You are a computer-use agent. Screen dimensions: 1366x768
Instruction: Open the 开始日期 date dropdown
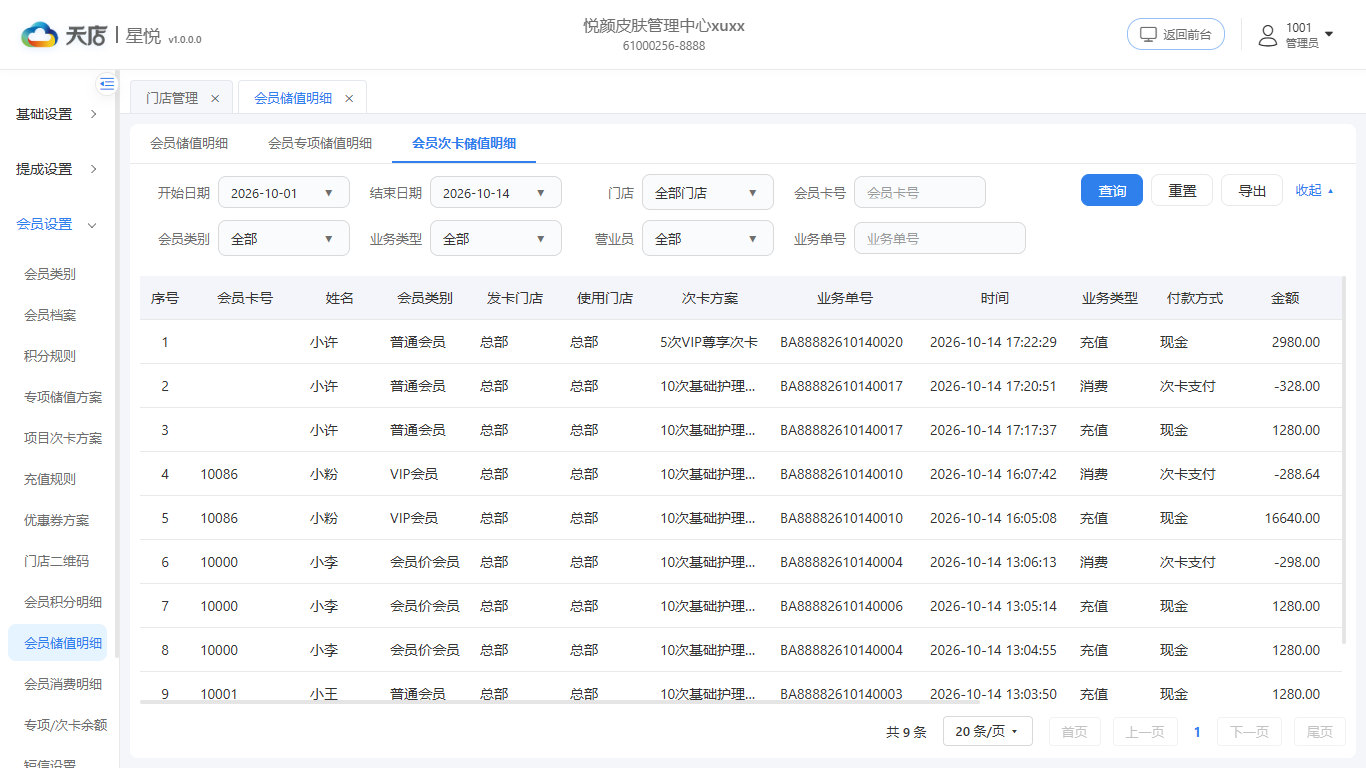click(284, 193)
